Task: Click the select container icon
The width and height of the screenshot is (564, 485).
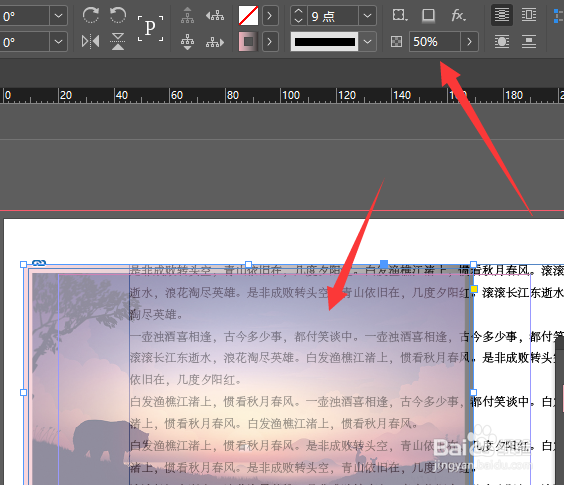Action: point(187,15)
